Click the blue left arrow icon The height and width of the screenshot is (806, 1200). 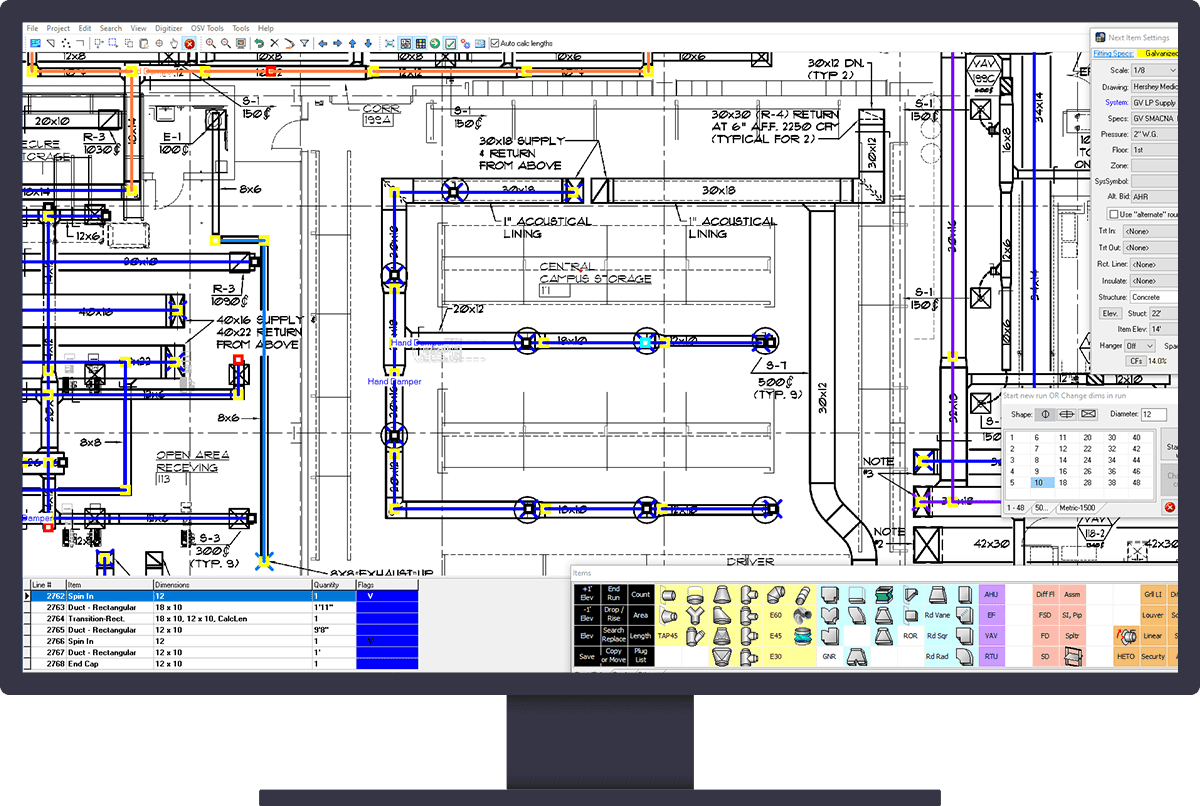323,44
